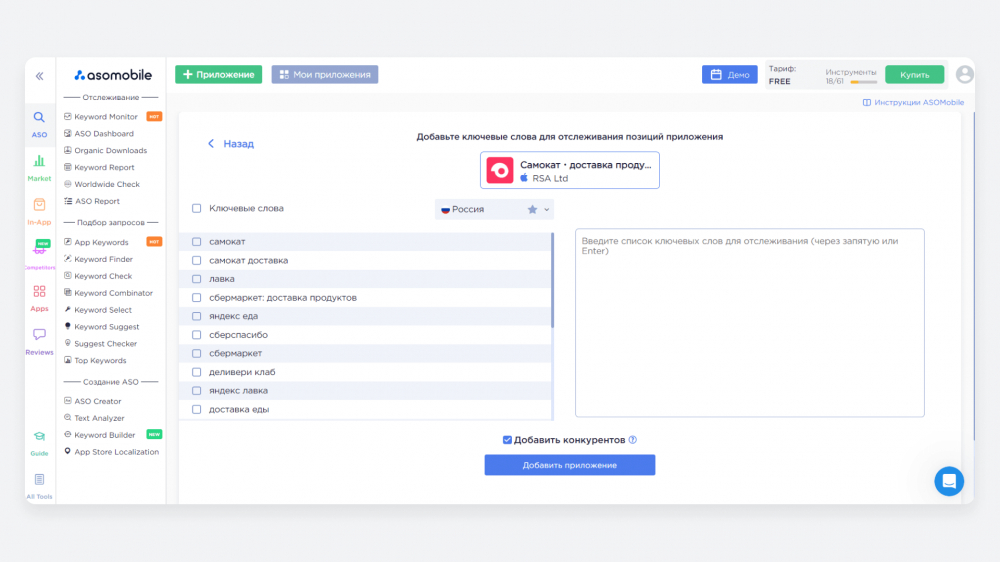This screenshot has width=1000, height=562.
Task: Click the Самокат app card
Action: pyautogui.click(x=570, y=170)
